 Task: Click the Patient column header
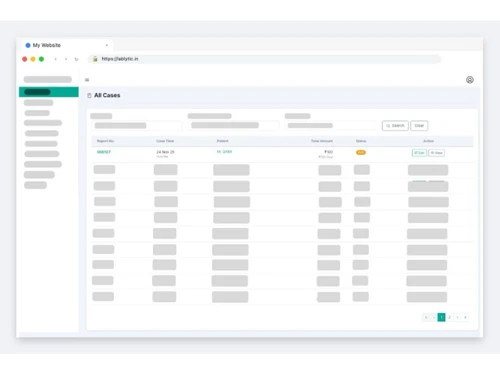point(222,141)
